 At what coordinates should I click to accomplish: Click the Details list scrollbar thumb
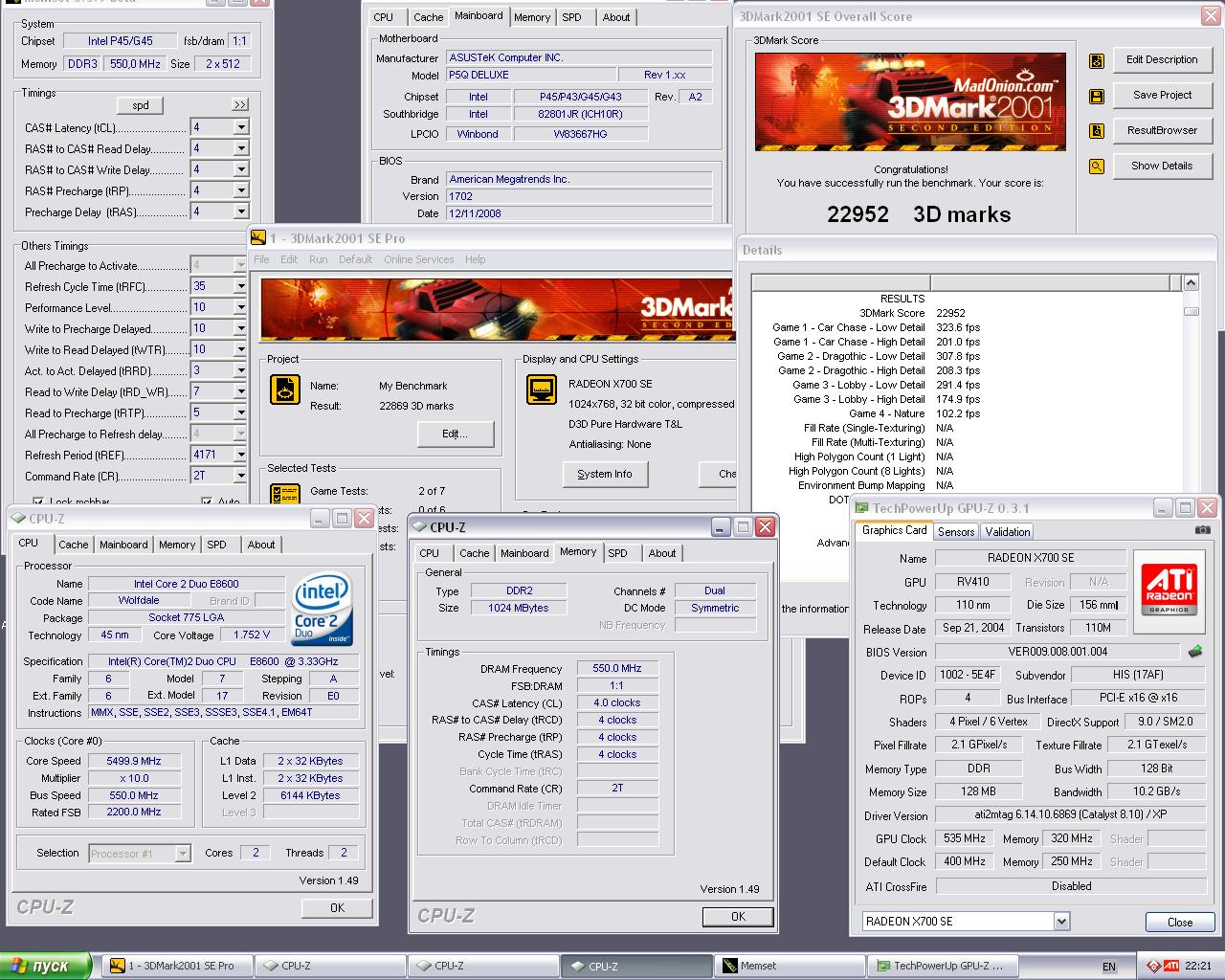(x=1191, y=311)
